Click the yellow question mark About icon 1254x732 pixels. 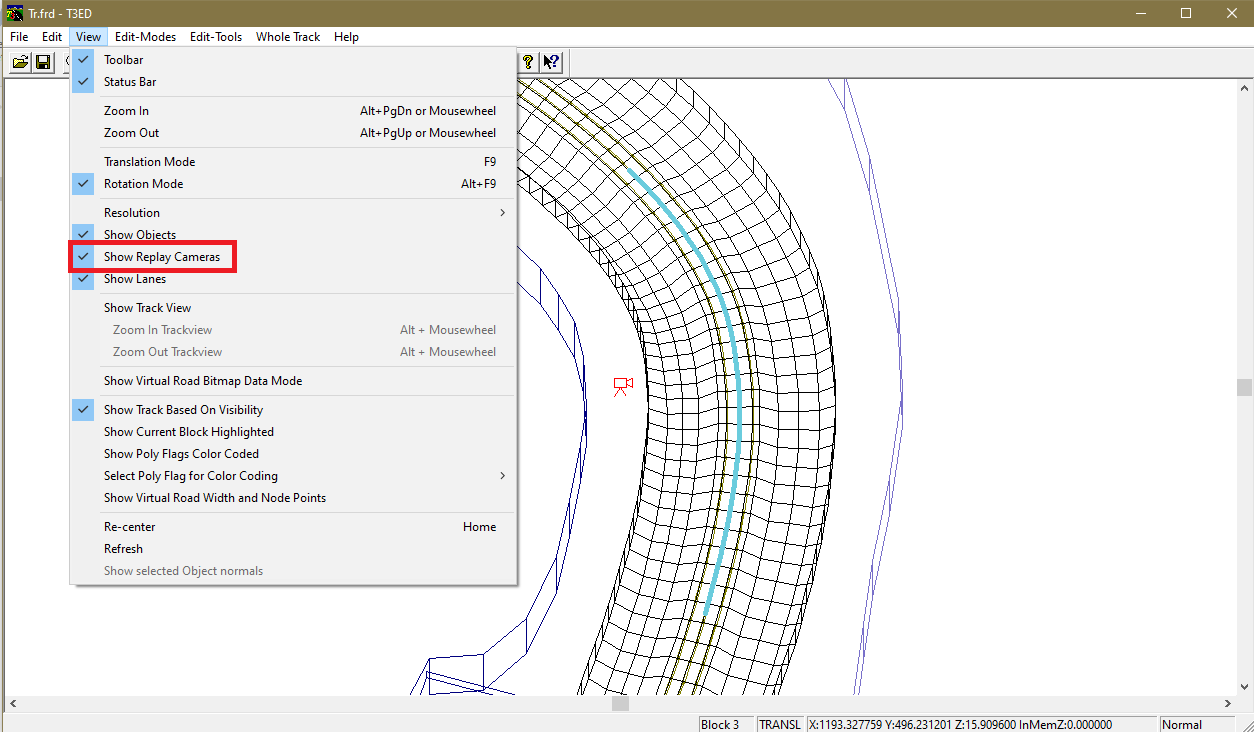(528, 62)
